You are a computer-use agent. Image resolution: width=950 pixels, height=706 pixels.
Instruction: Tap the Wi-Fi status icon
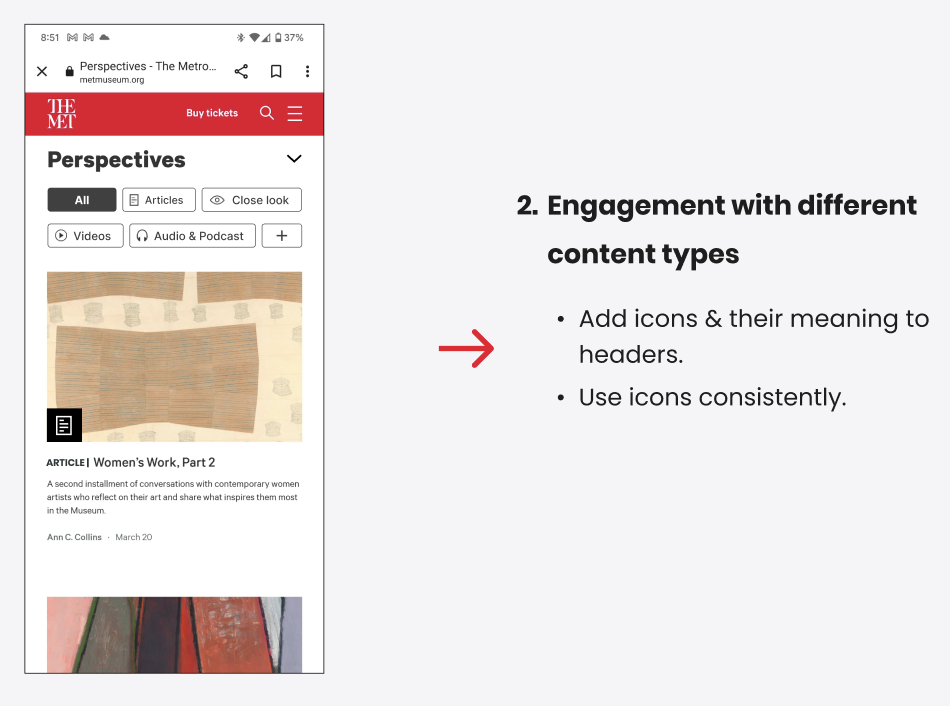point(254,38)
